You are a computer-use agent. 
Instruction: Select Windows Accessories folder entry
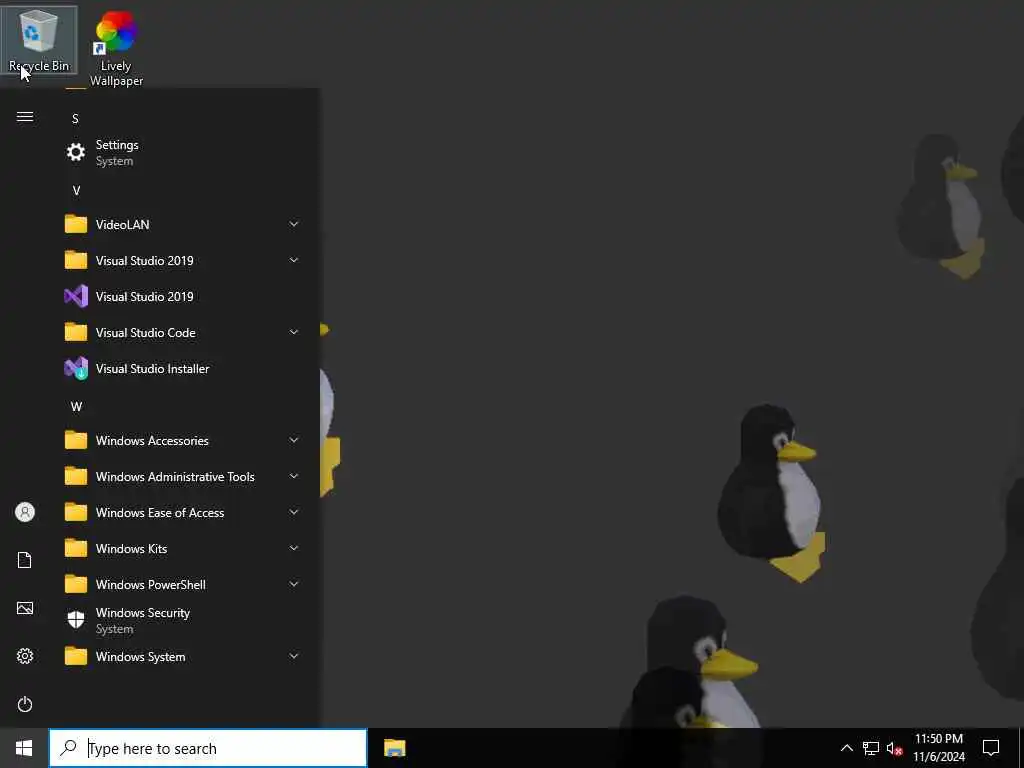click(184, 441)
